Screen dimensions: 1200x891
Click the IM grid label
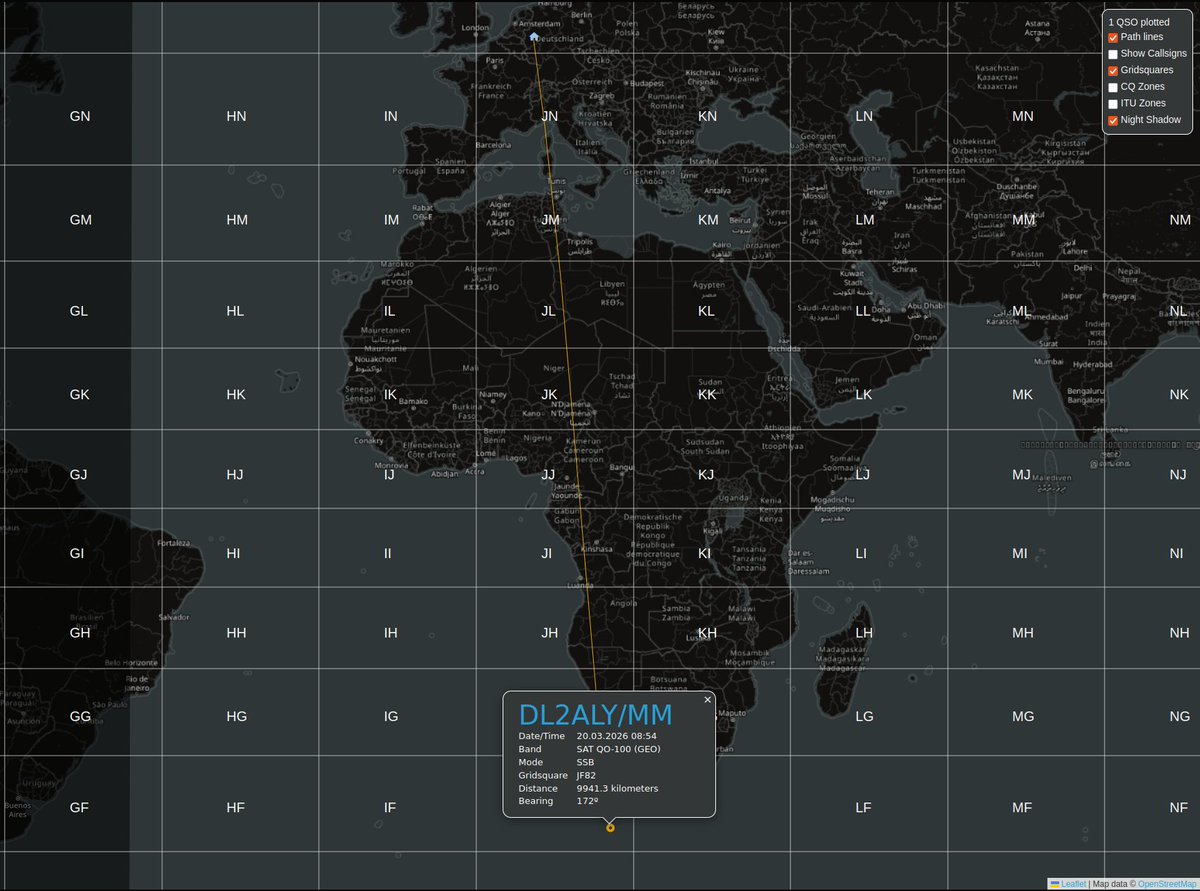pyautogui.click(x=391, y=220)
